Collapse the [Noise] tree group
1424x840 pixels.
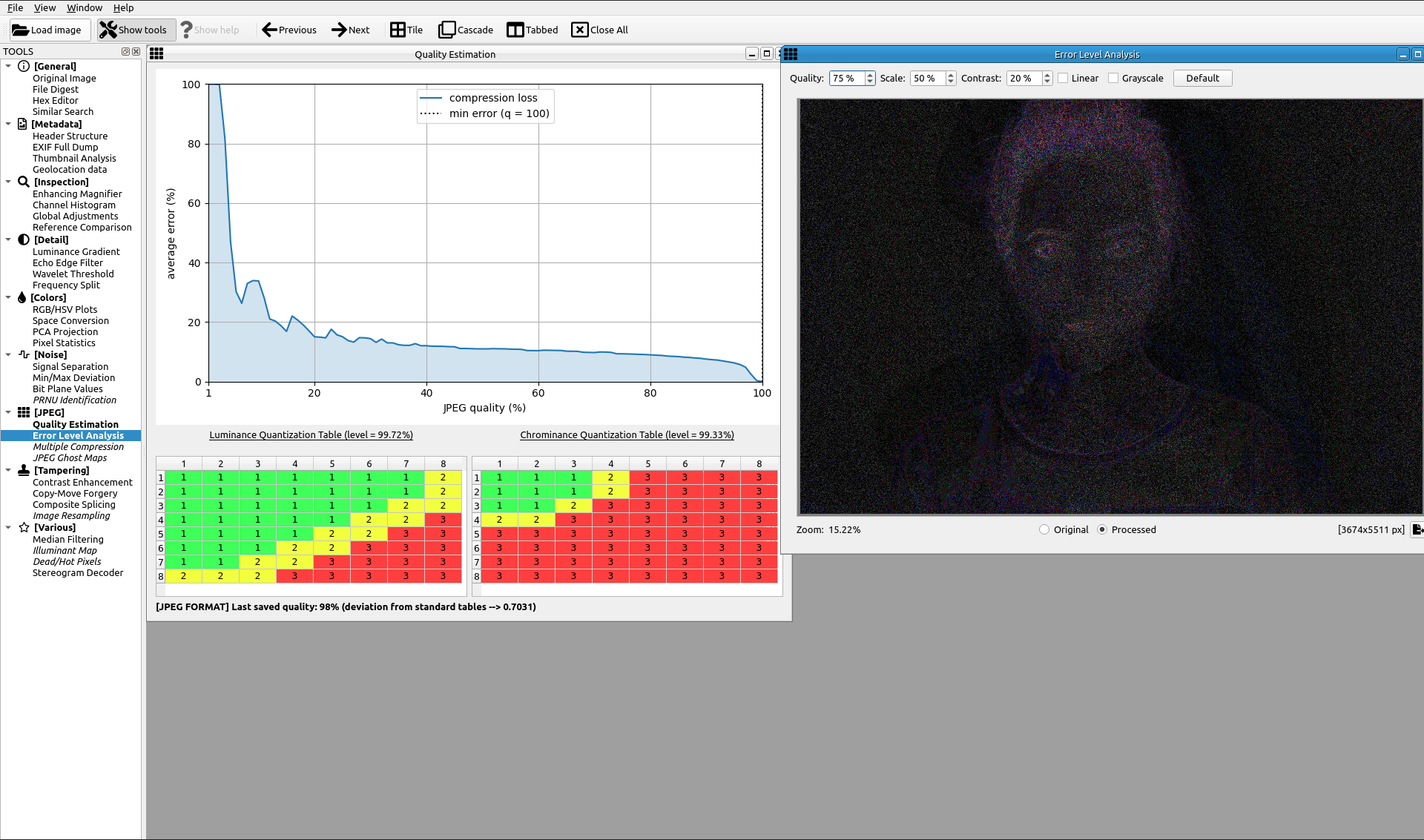point(8,354)
